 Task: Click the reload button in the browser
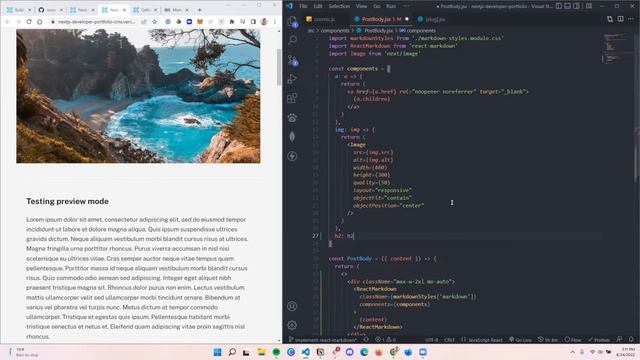tap(29, 22)
